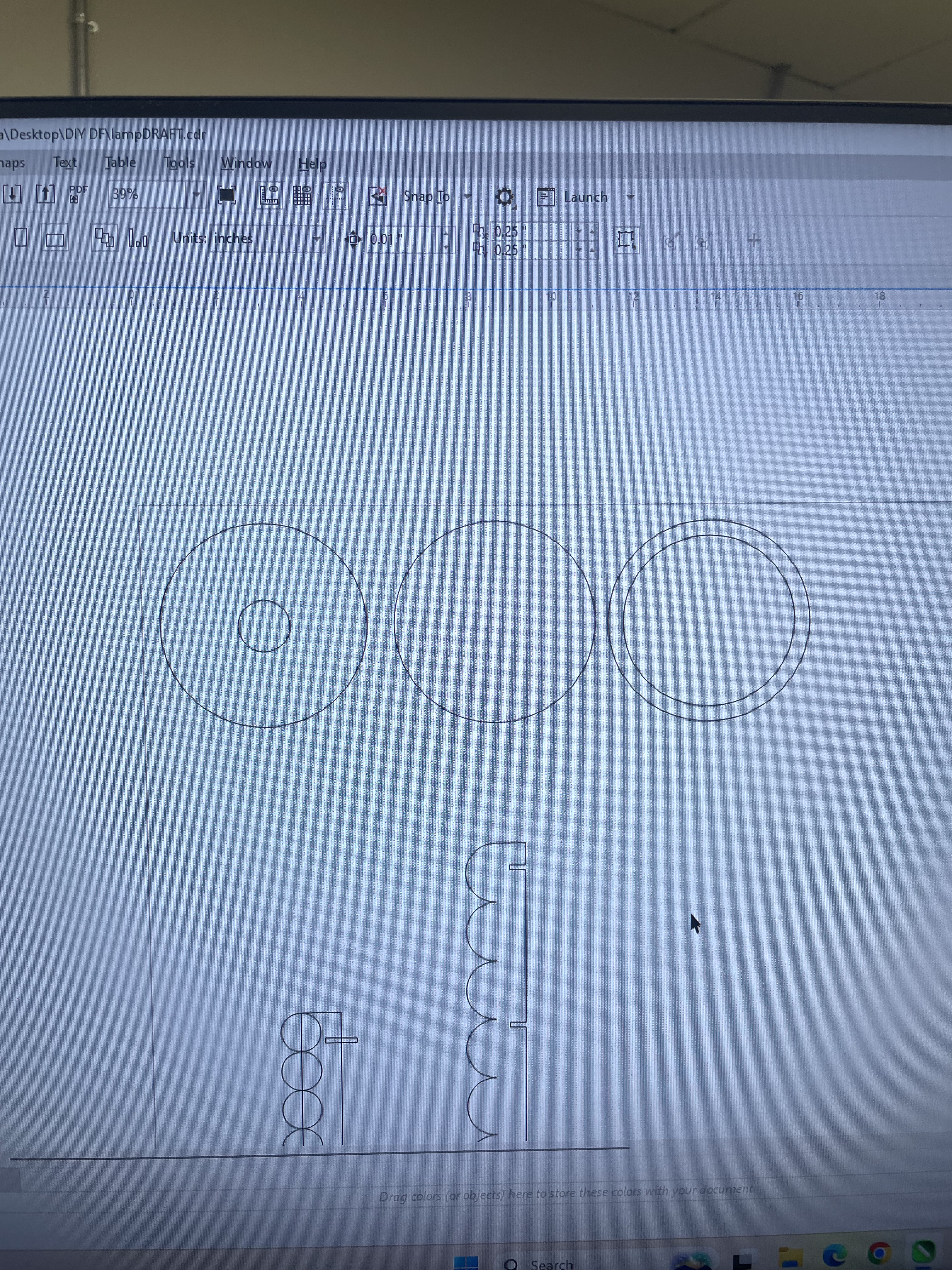Open the Units inches dropdown
This screenshot has height=1270, width=952.
316,239
